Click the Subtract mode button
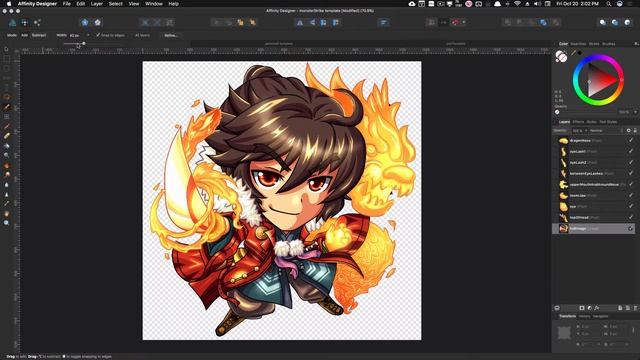 [39, 36]
